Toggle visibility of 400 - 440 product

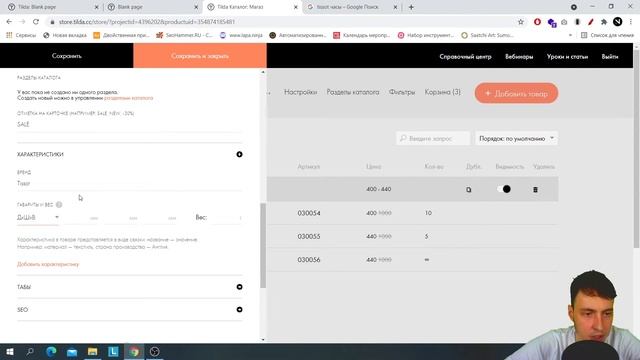click(504, 189)
